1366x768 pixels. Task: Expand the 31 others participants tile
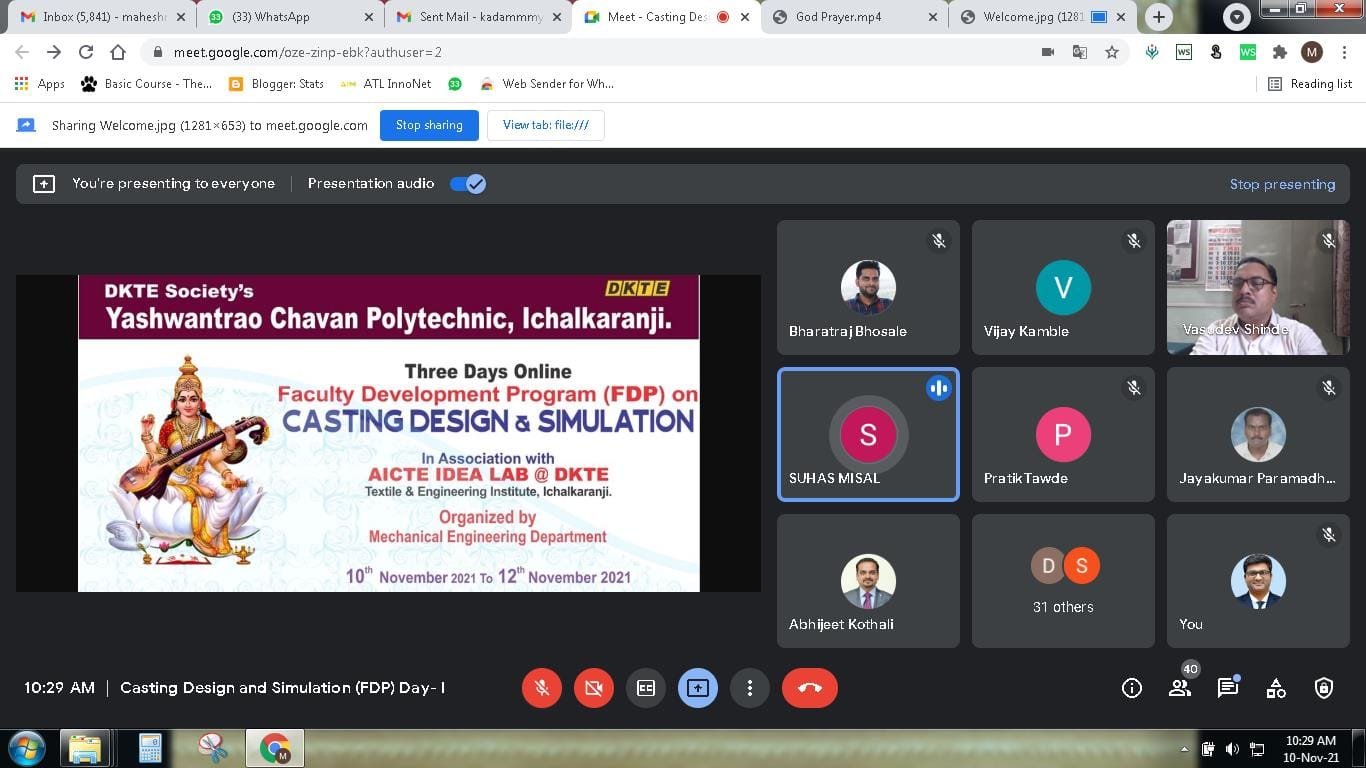[x=1063, y=581]
